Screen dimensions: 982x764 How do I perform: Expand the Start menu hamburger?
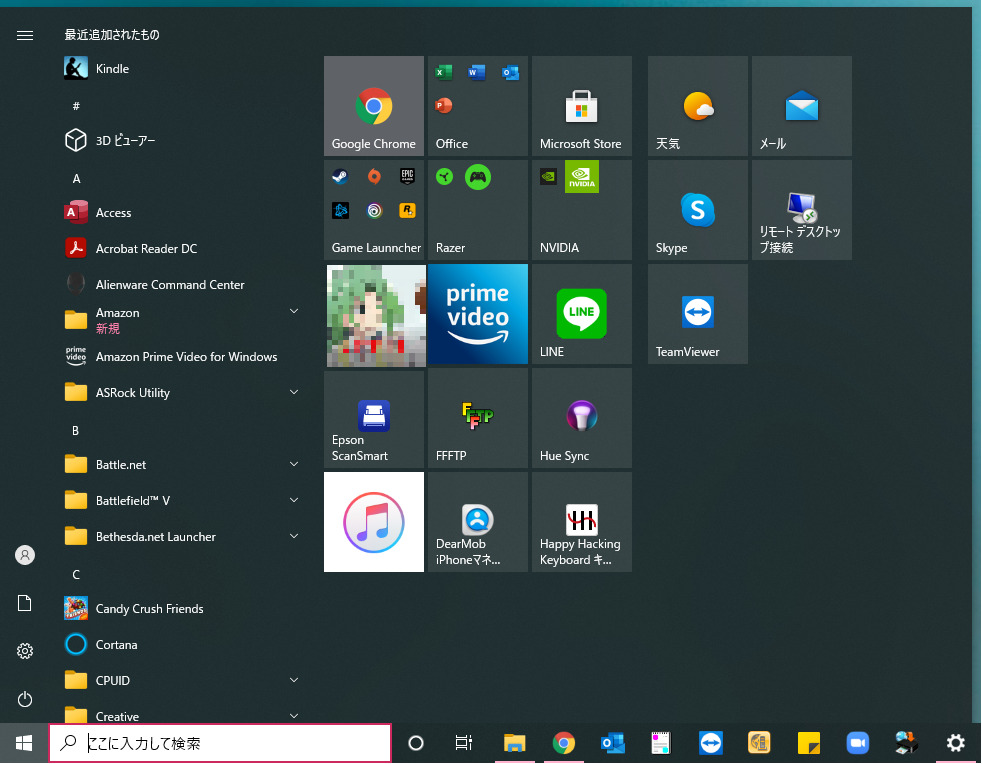25,35
